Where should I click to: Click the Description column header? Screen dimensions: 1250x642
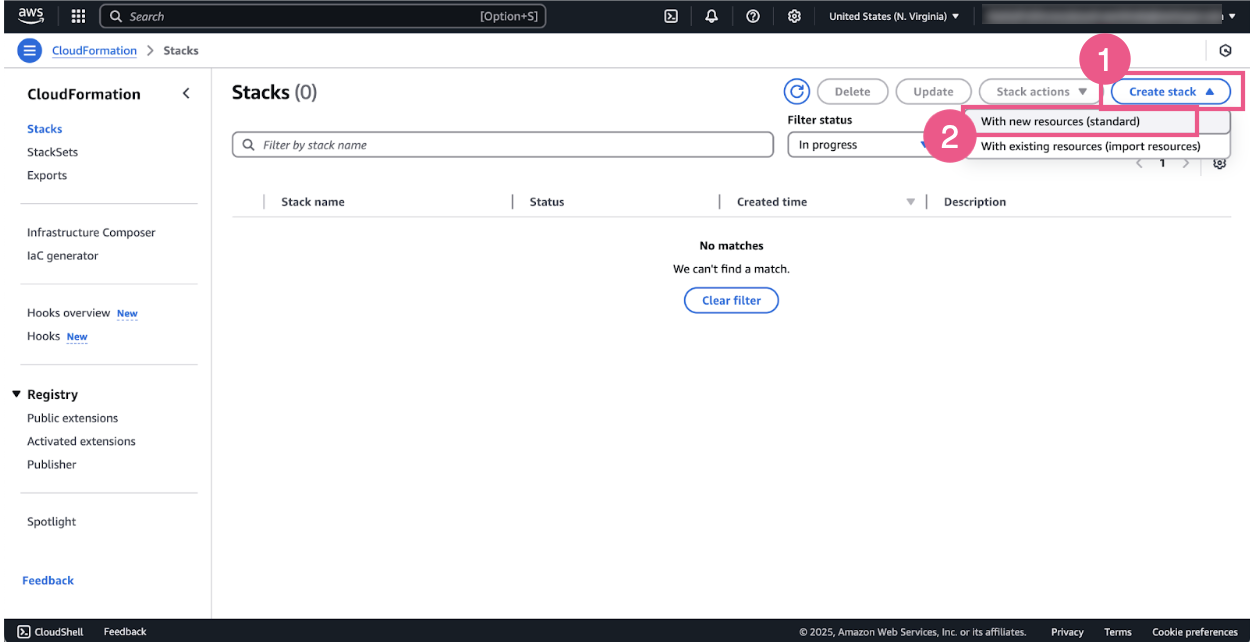coord(975,202)
